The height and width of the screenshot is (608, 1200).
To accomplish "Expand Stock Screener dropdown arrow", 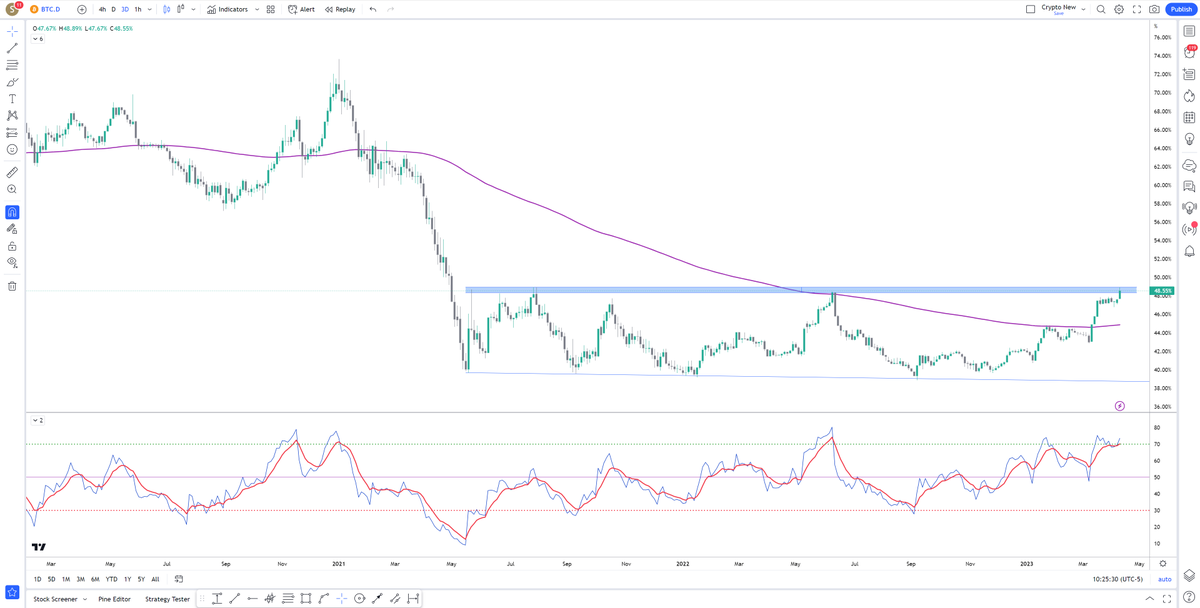I will tap(85, 599).
